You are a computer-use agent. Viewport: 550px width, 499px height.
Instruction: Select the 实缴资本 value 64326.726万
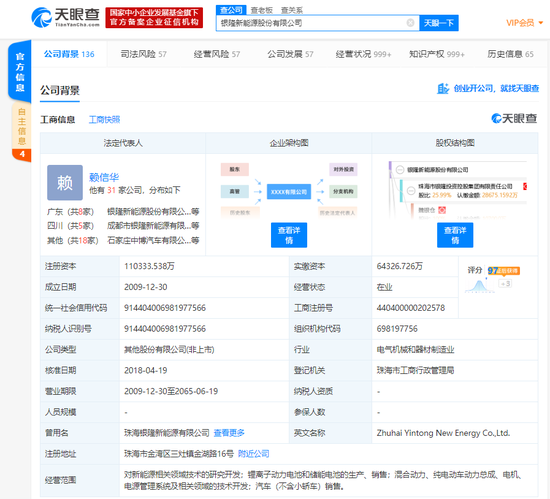400,266
